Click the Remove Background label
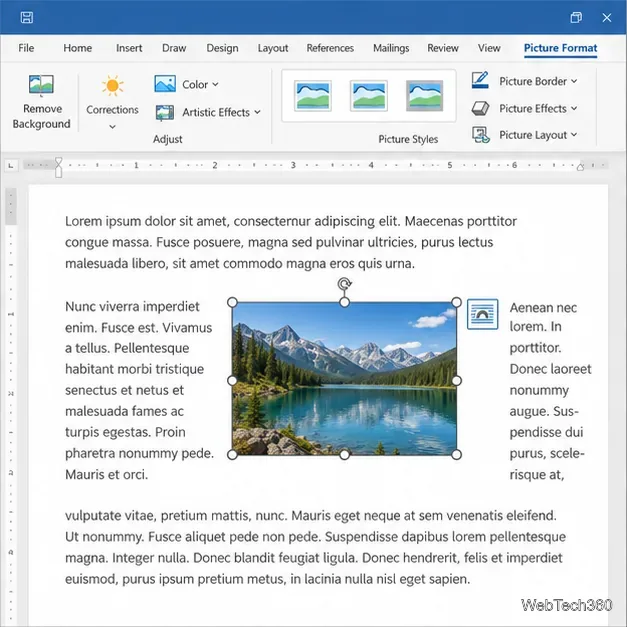 pyautogui.click(x=42, y=116)
